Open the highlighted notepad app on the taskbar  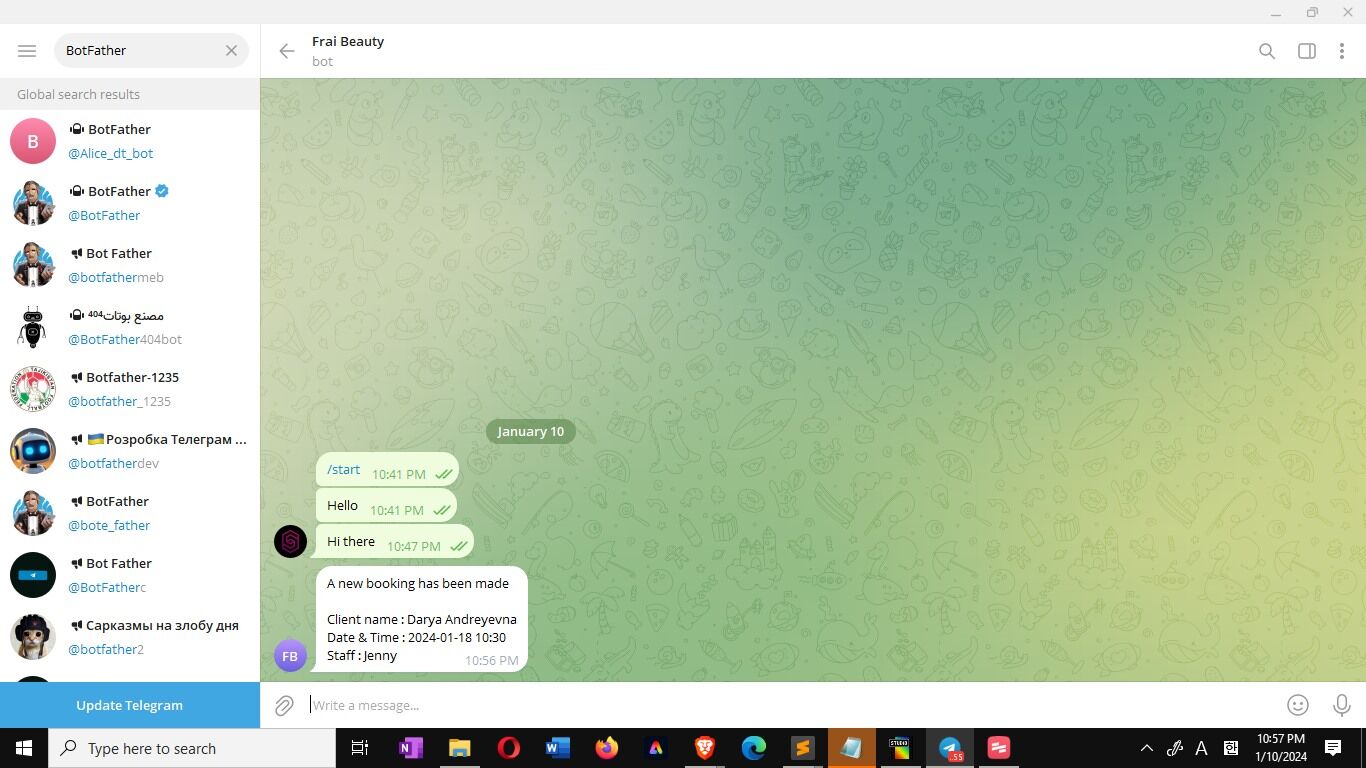851,748
